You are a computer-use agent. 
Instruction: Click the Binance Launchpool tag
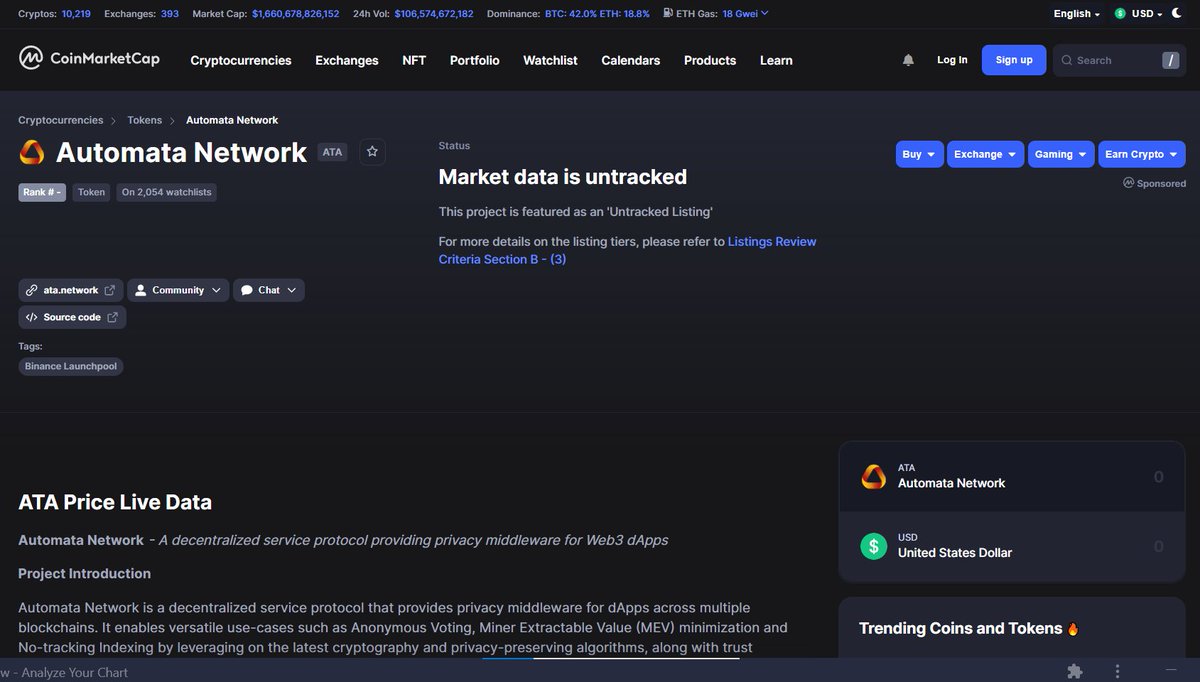(71, 366)
